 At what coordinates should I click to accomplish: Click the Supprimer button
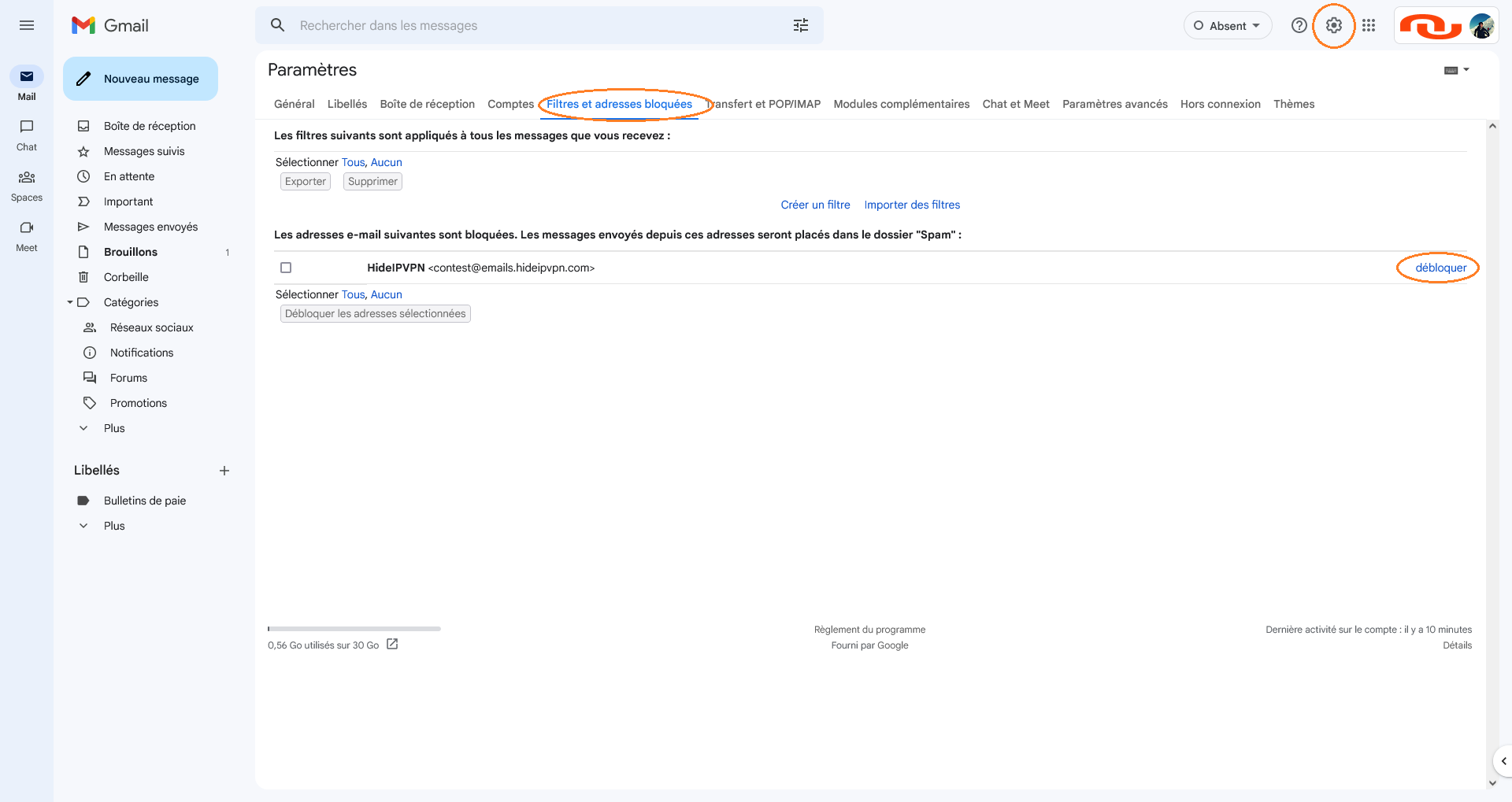pos(372,181)
